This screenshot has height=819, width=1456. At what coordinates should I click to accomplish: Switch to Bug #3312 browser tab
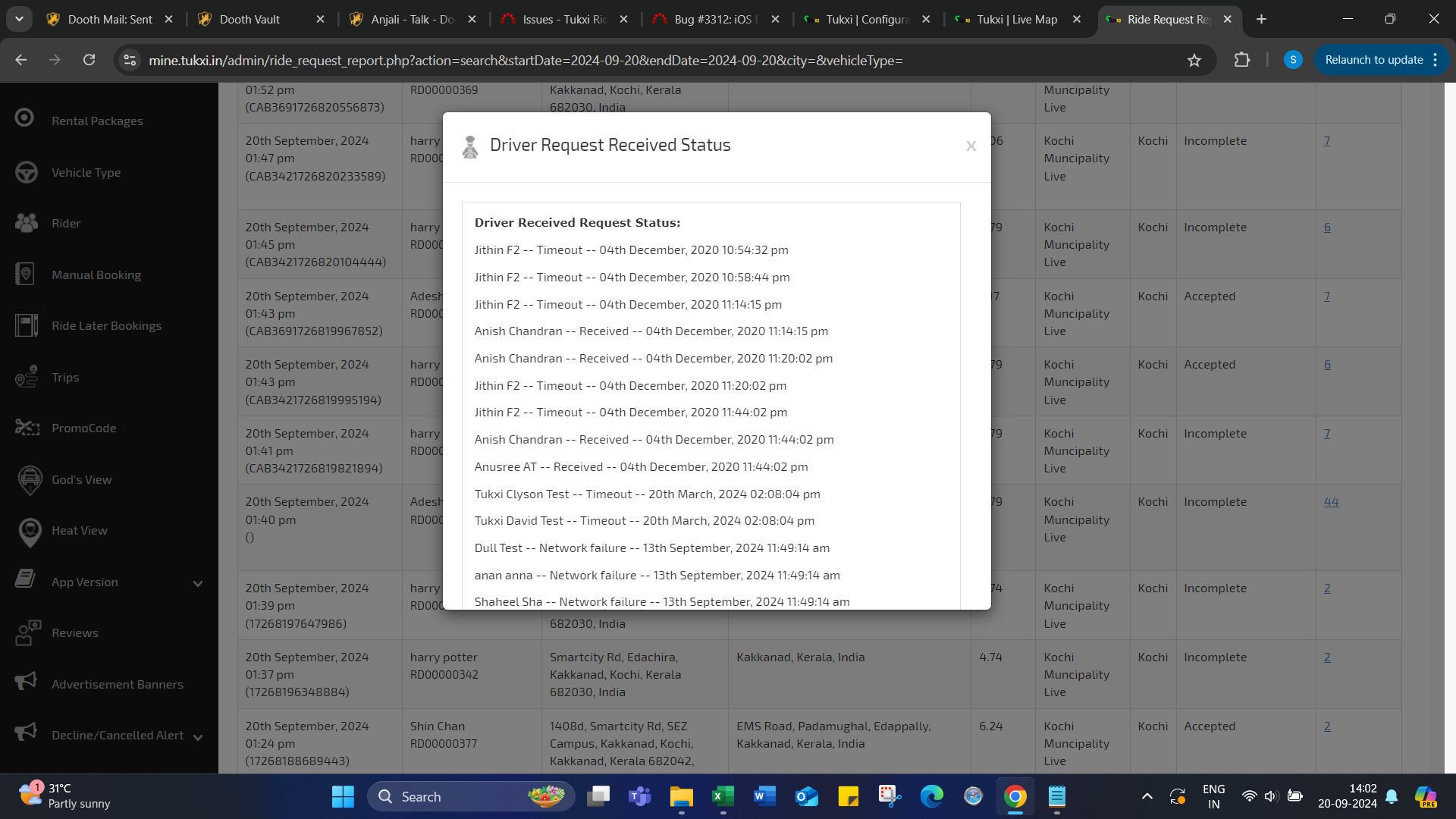point(715,20)
